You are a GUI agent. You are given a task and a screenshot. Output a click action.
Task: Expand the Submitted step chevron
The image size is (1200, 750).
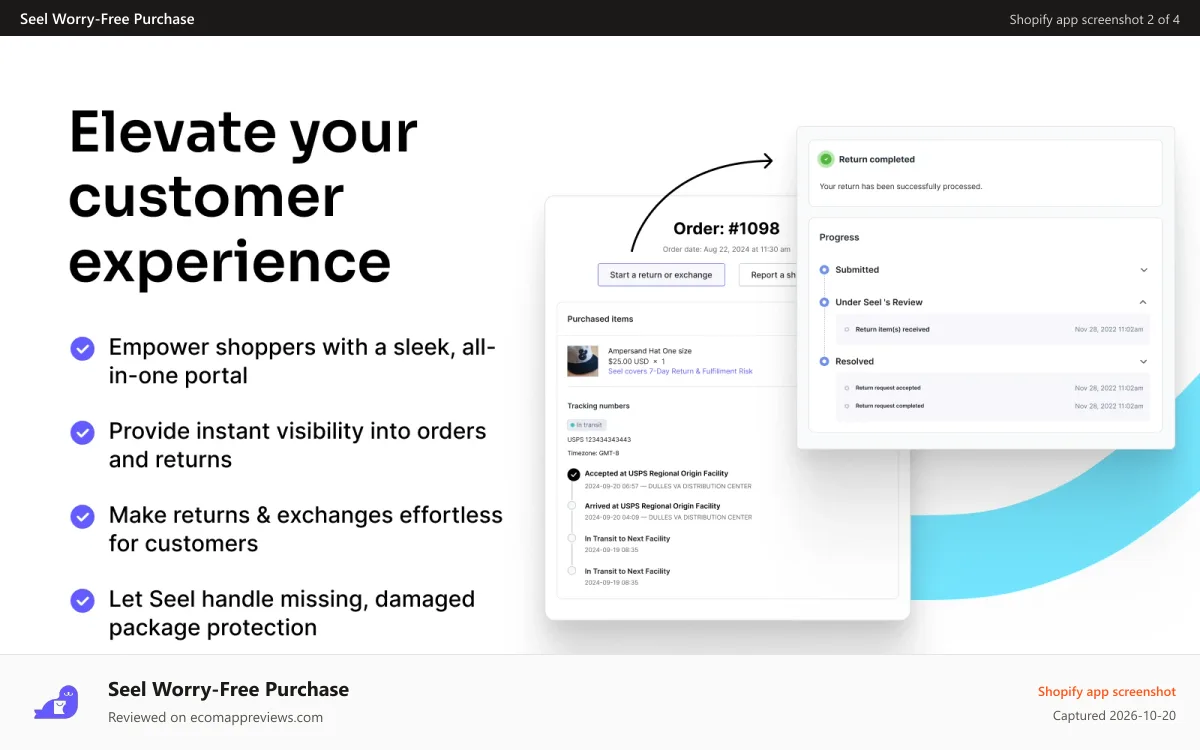1144,270
